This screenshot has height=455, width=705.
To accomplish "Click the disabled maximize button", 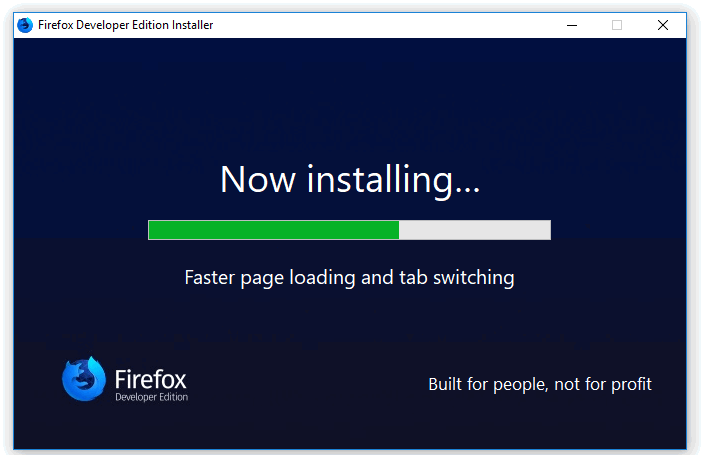I will pos(617,25).
